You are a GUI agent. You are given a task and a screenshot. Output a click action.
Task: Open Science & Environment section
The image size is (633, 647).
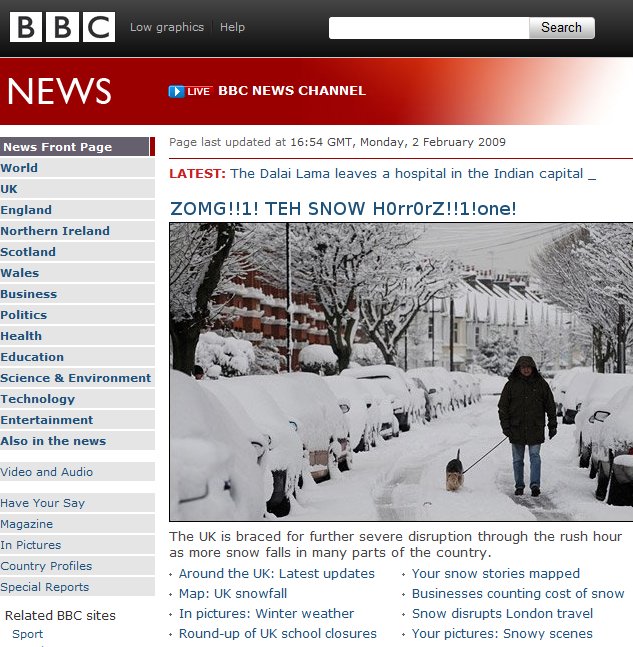[x=77, y=378]
